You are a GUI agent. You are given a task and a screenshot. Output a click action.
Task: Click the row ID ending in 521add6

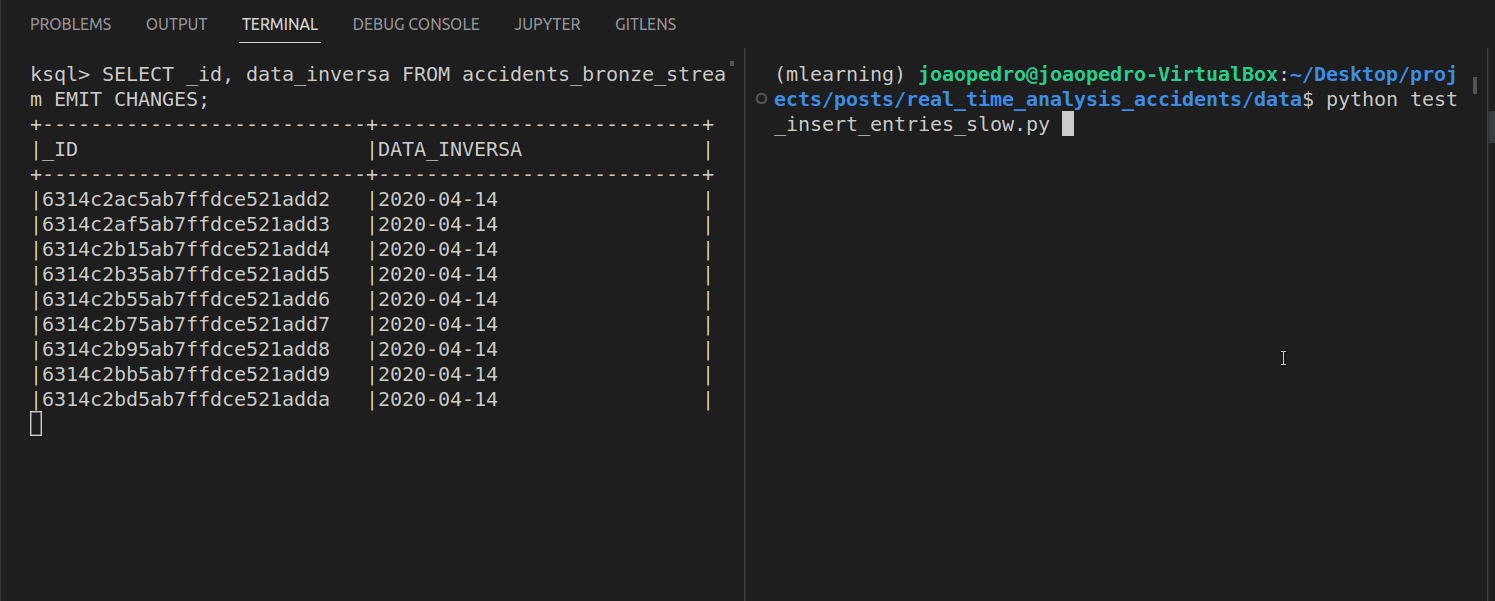coord(186,300)
